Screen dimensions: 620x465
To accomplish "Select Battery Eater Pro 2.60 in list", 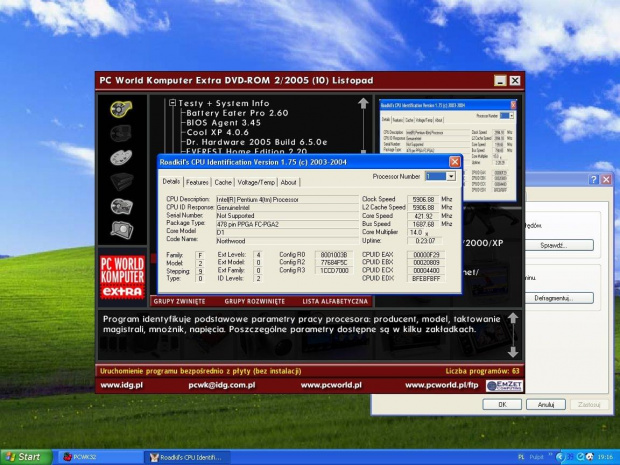I will point(237,113).
